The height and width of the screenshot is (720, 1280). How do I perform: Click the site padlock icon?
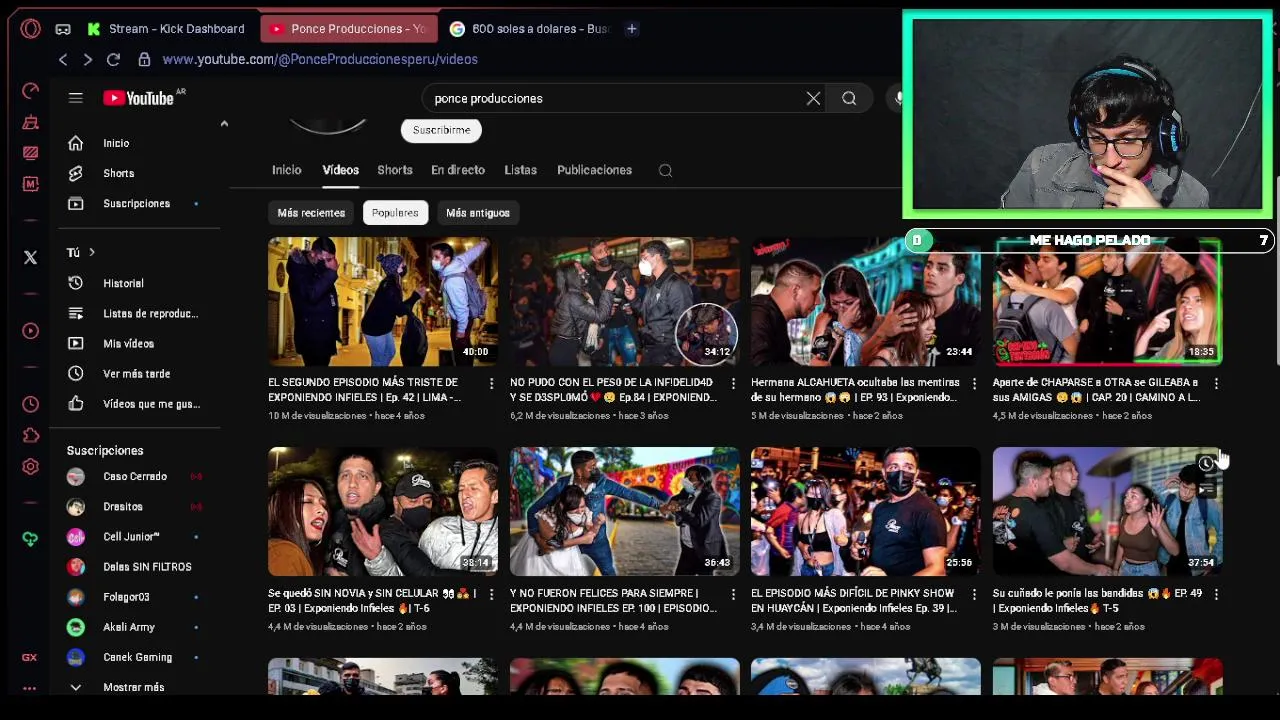click(144, 60)
